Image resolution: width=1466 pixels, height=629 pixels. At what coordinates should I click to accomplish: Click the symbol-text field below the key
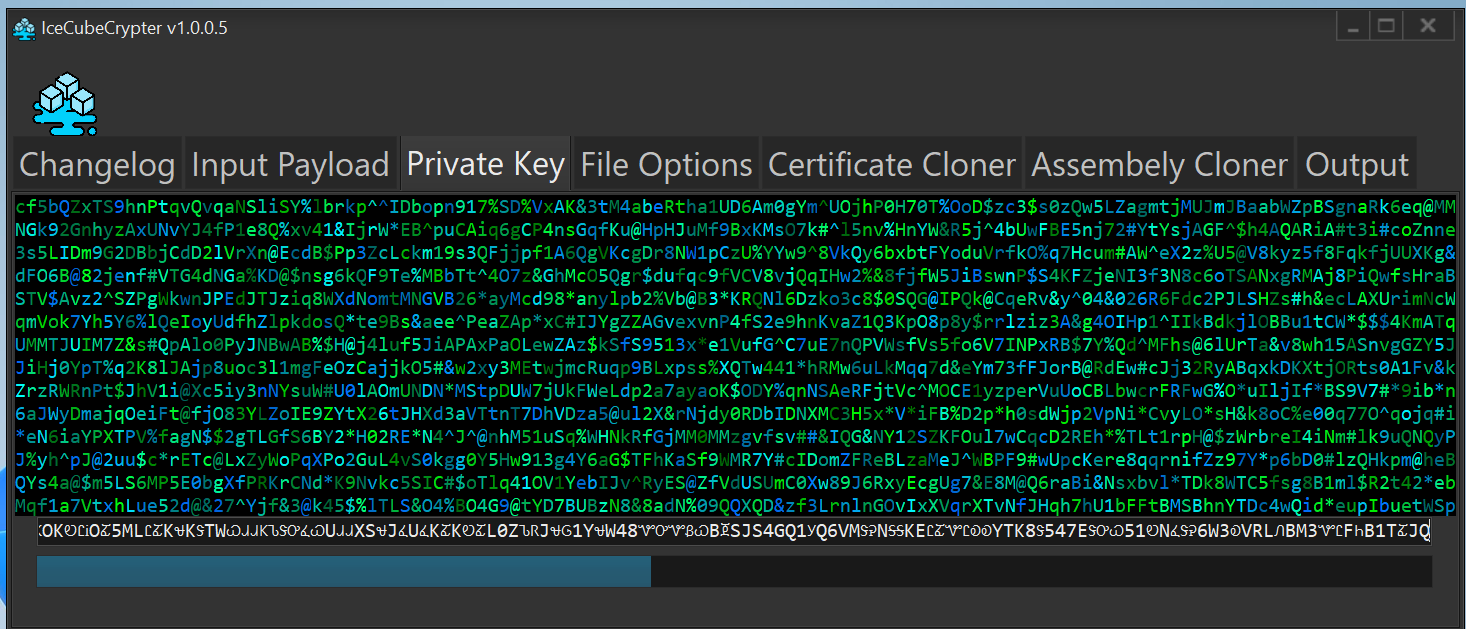pos(733,531)
